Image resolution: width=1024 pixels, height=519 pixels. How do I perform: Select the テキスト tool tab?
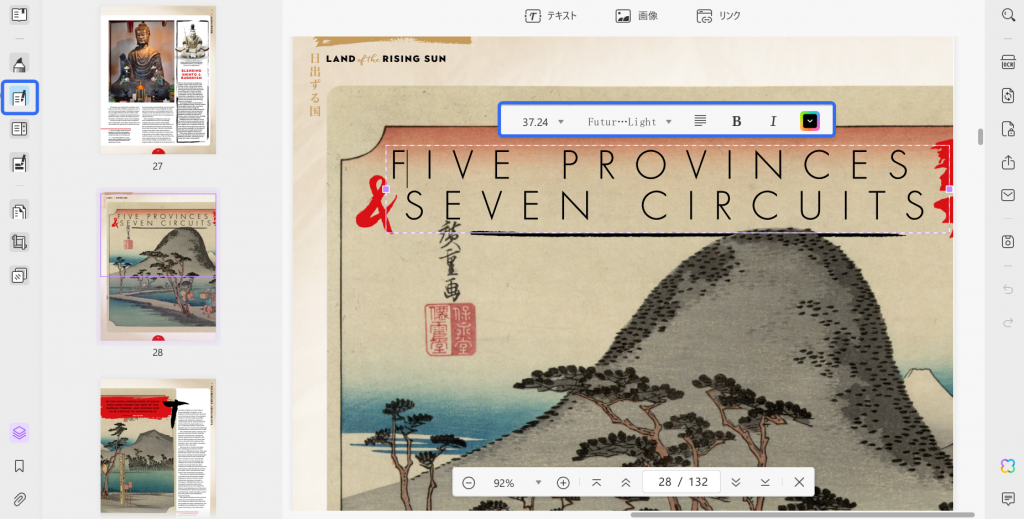pos(551,16)
